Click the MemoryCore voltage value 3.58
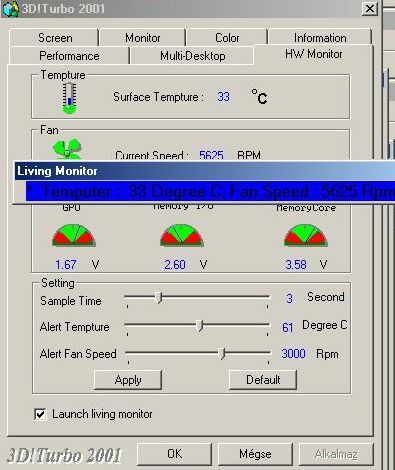Viewport: 395px width, 470px height. [296, 265]
